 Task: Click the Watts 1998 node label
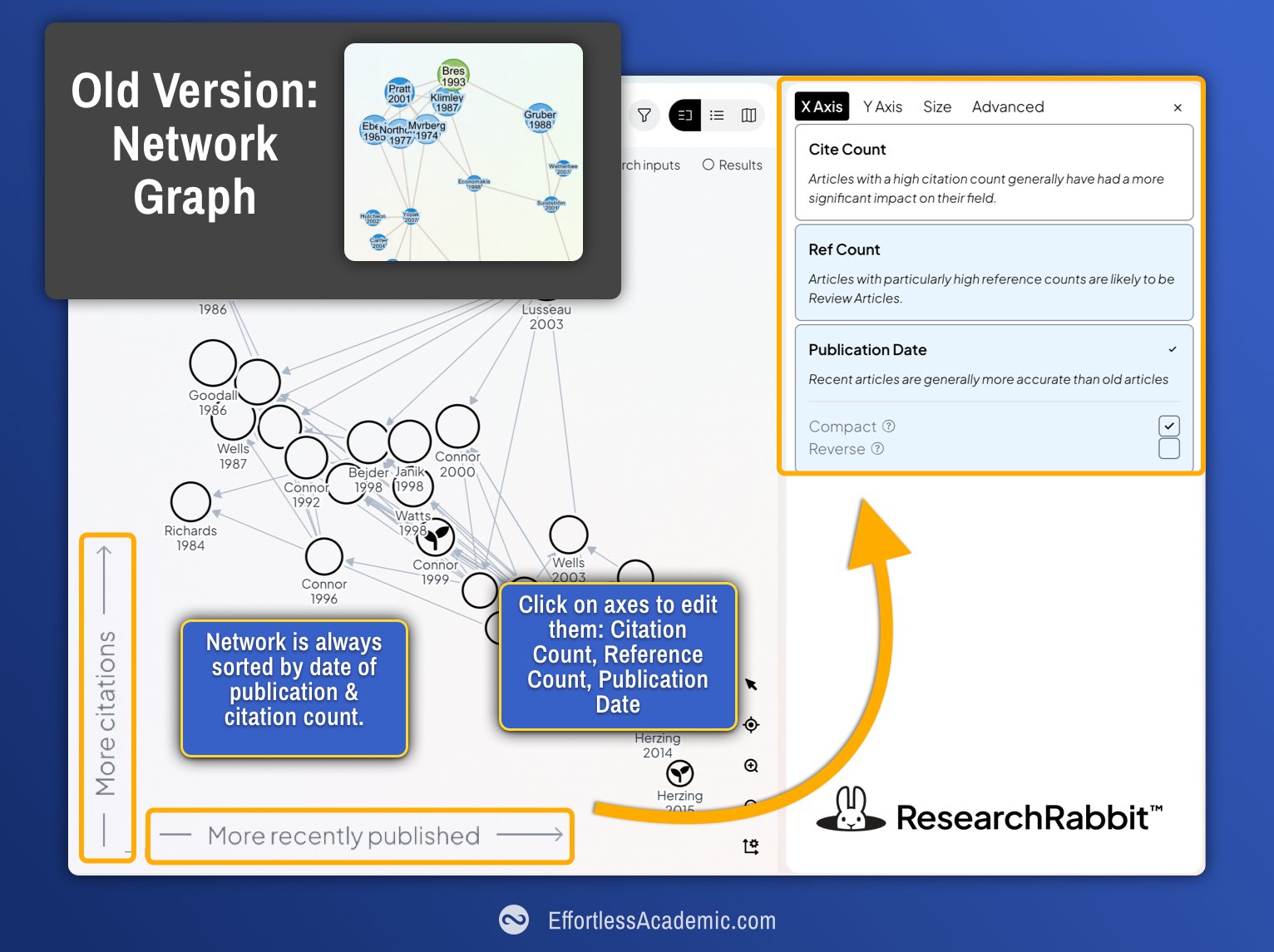coord(412,523)
